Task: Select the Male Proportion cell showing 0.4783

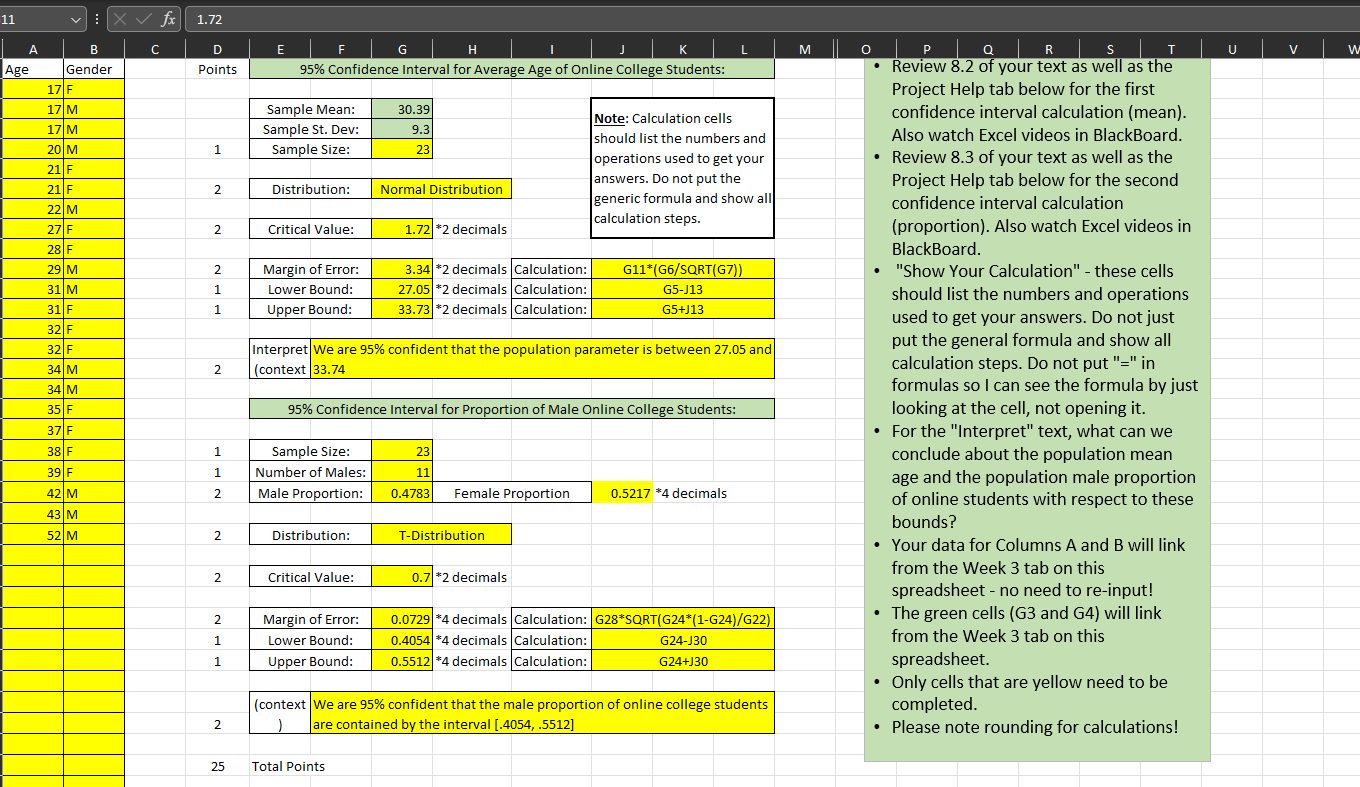Action: [402, 492]
